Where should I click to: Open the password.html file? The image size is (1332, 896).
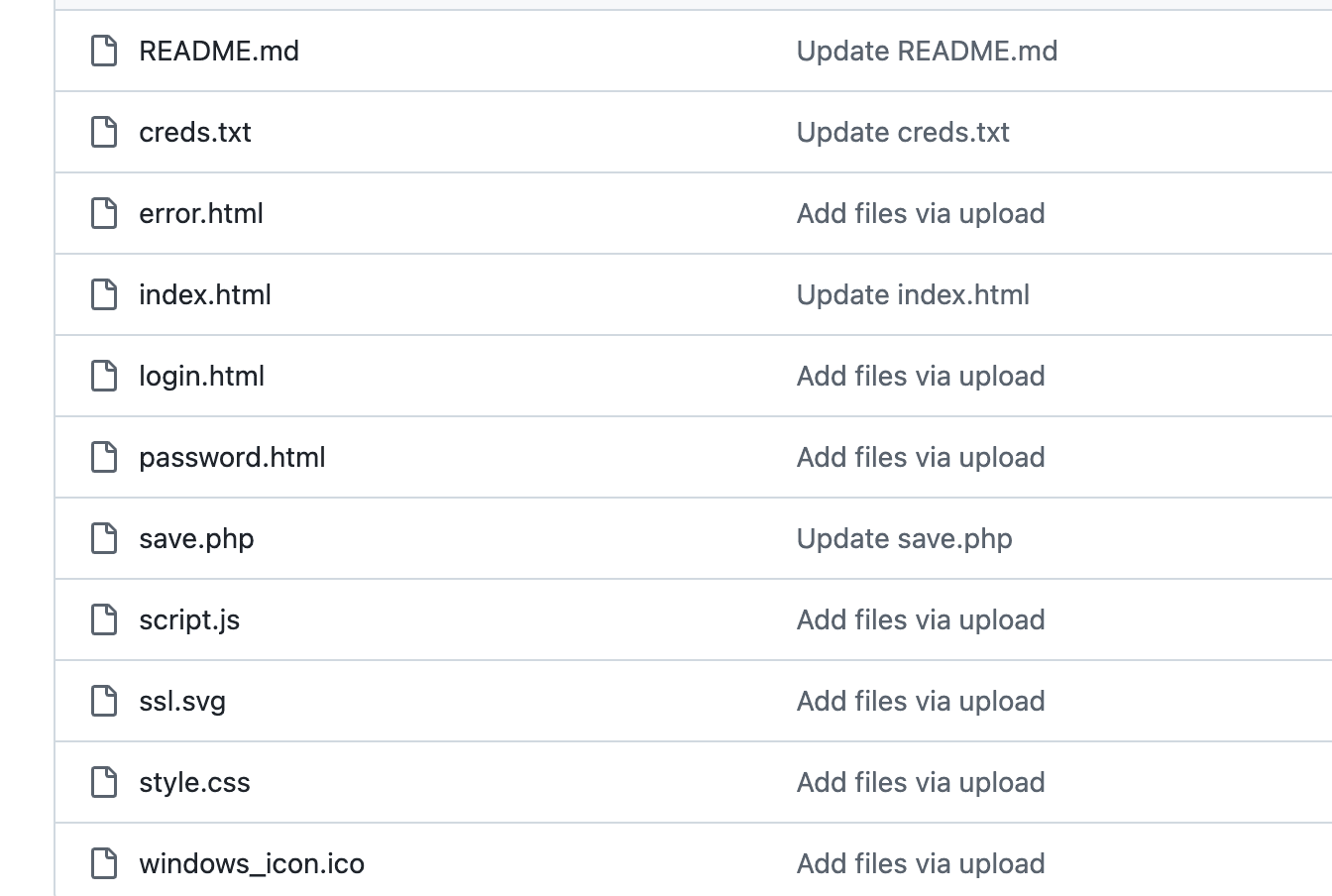tap(232, 457)
